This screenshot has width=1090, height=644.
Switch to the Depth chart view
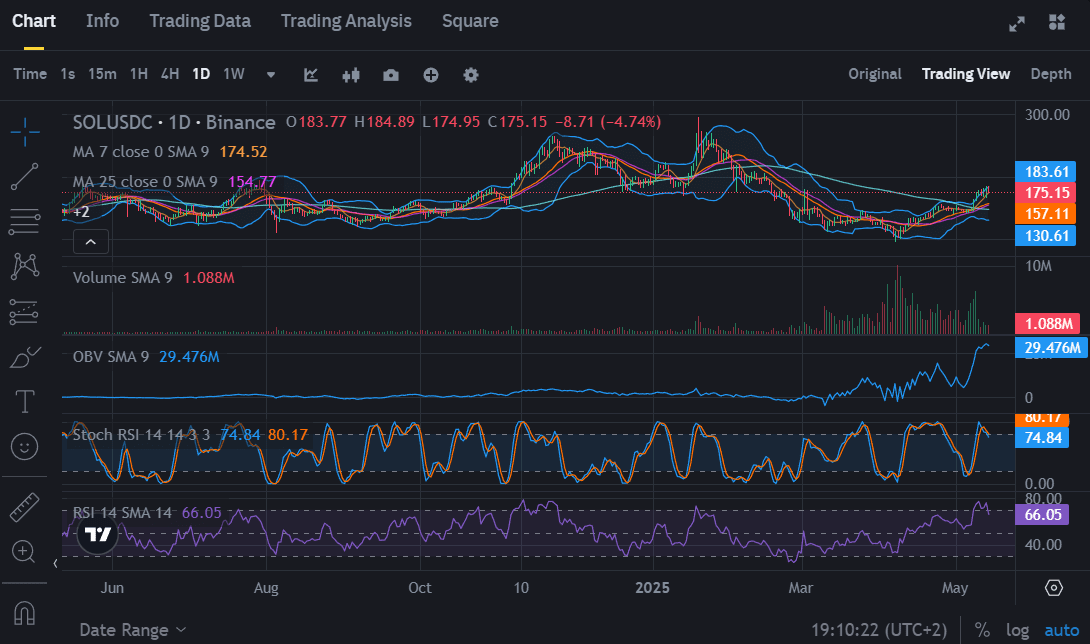pos(1050,74)
